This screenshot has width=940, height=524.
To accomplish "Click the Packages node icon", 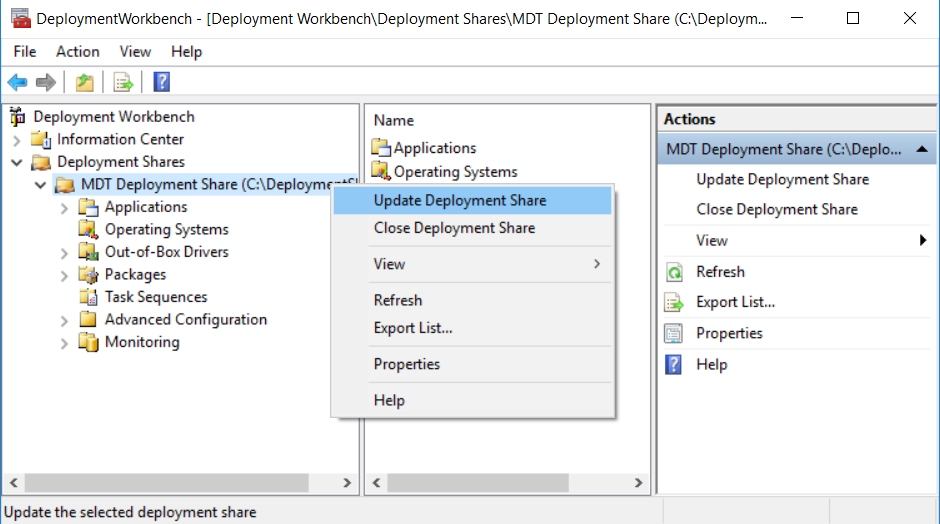I will pyautogui.click(x=88, y=275).
